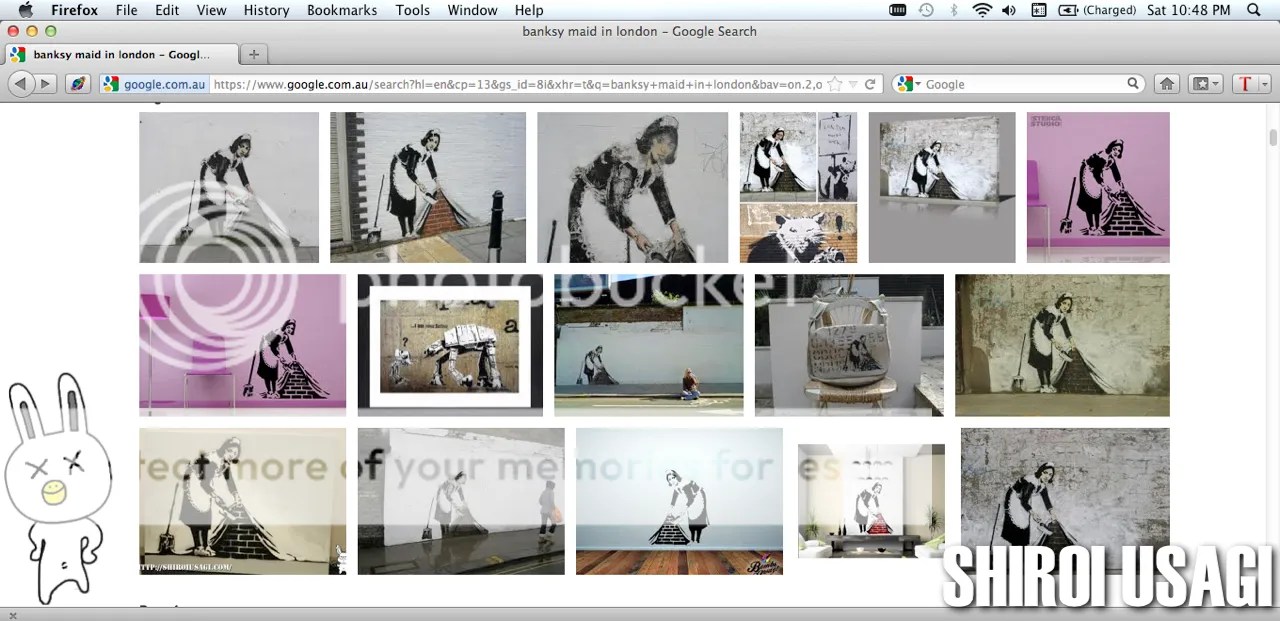Screen dimensions: 1280x621
Task: Go forward with the Forward arrow button
Action: click(x=45, y=84)
